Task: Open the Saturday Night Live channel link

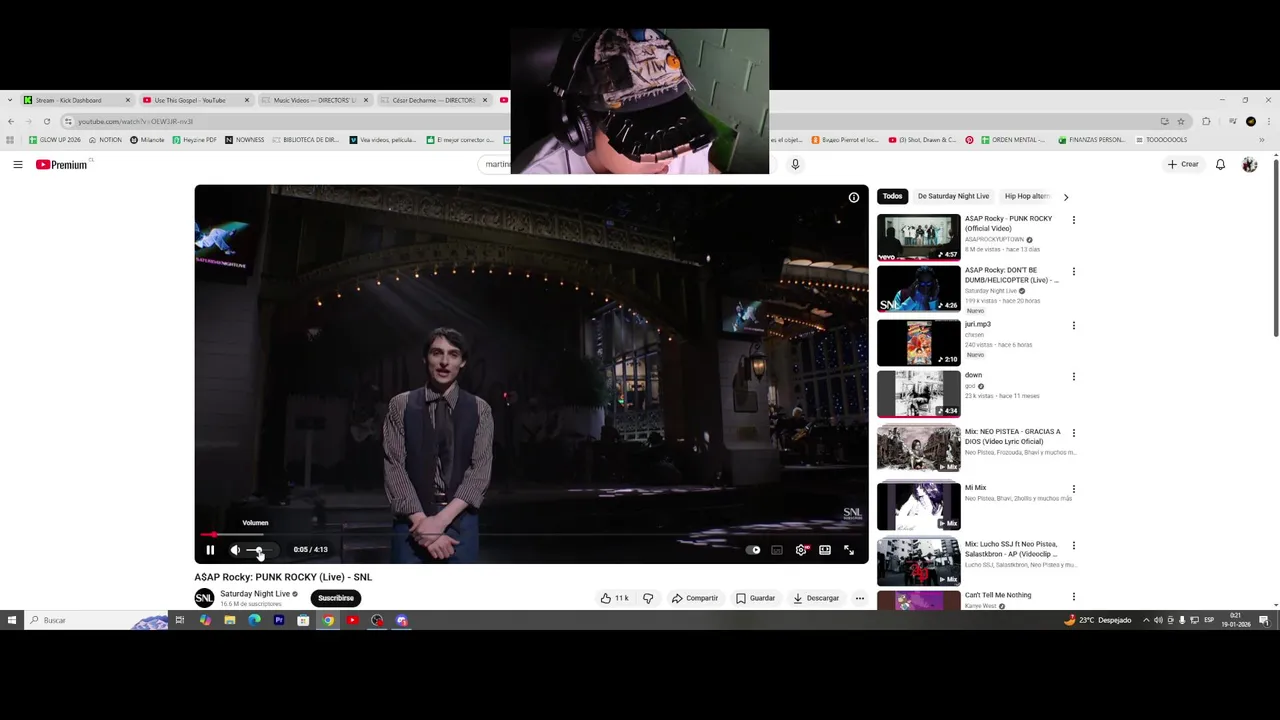Action: pyautogui.click(x=255, y=594)
